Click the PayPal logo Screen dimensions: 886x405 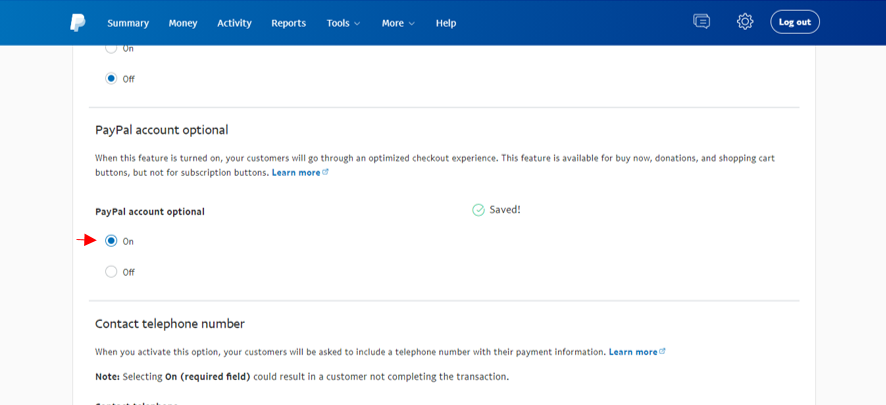point(77,22)
